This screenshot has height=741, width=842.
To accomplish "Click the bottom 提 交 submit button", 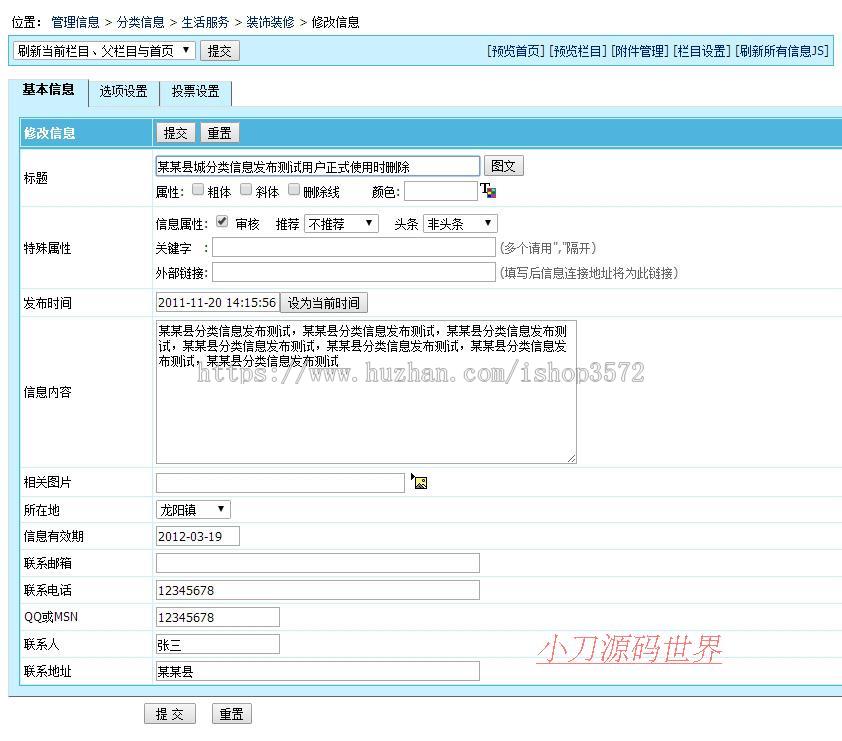I will (170, 714).
